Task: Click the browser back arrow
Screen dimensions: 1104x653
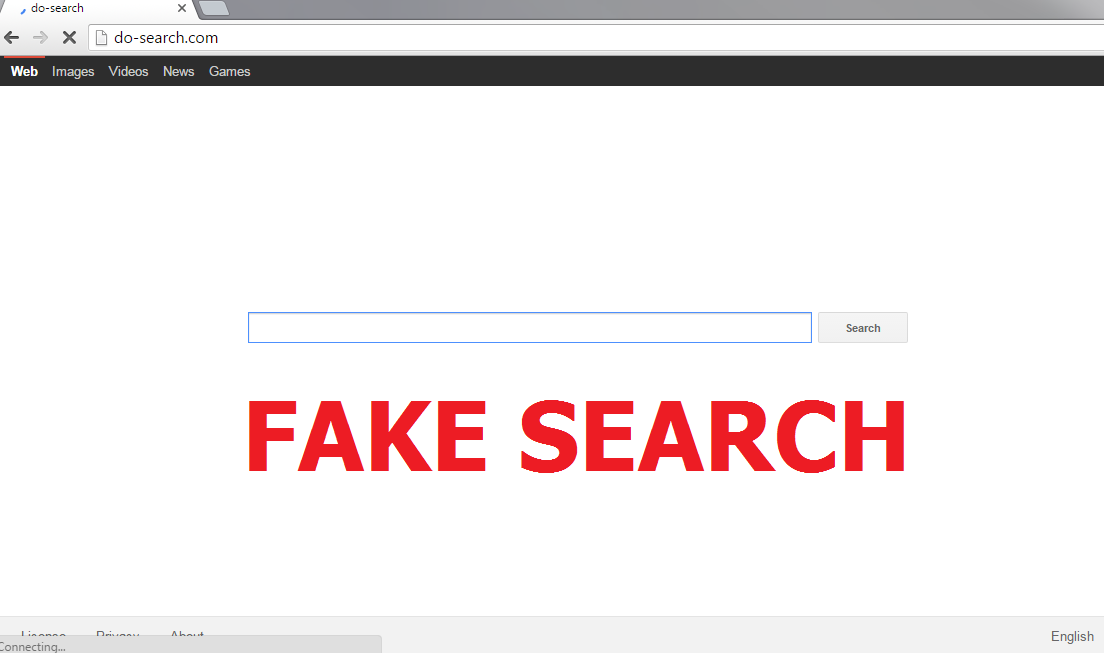Action: [12, 37]
